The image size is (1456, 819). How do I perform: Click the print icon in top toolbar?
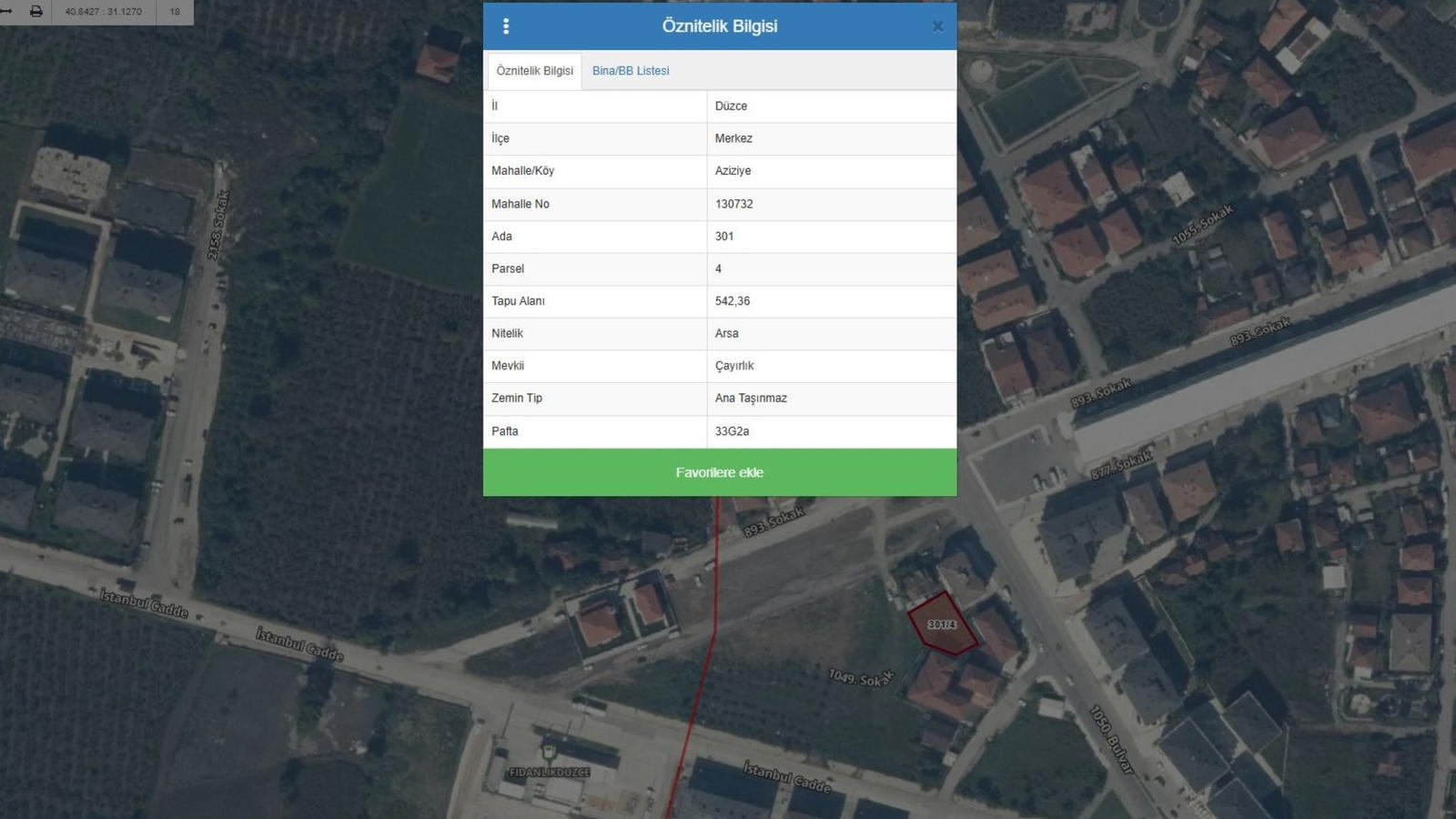click(x=36, y=12)
